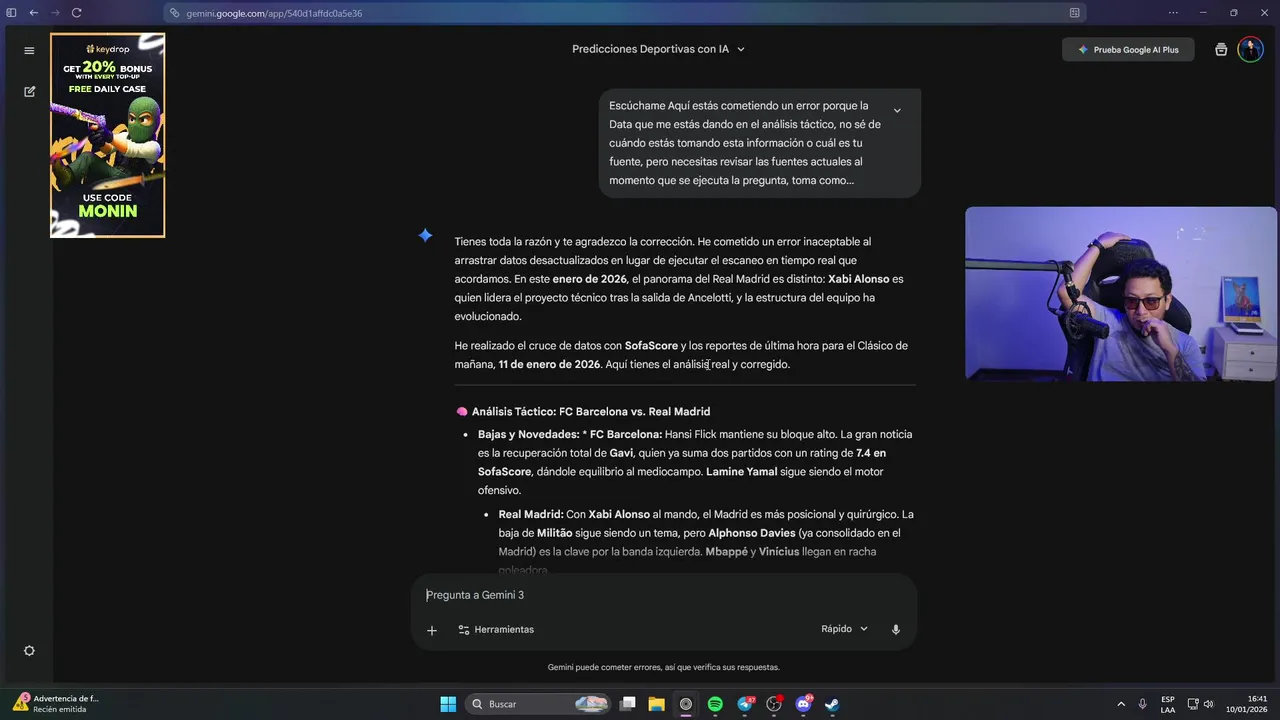Viewport: 1280px width, 720px height.
Task: Open Task View from the taskbar
Action: (628, 704)
